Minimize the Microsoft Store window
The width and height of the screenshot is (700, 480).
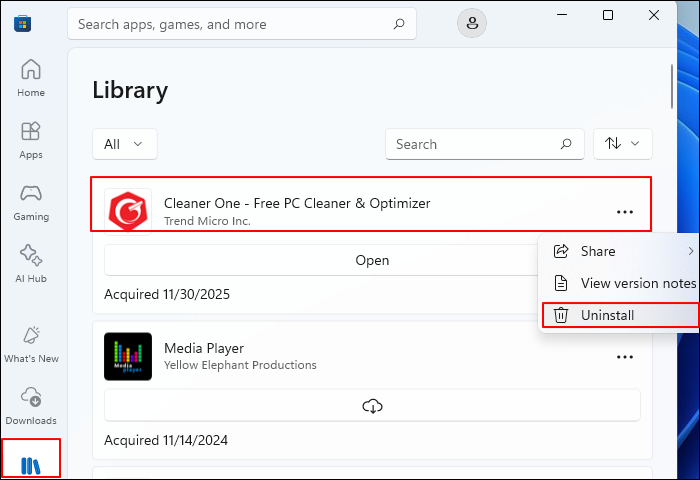[x=562, y=15]
